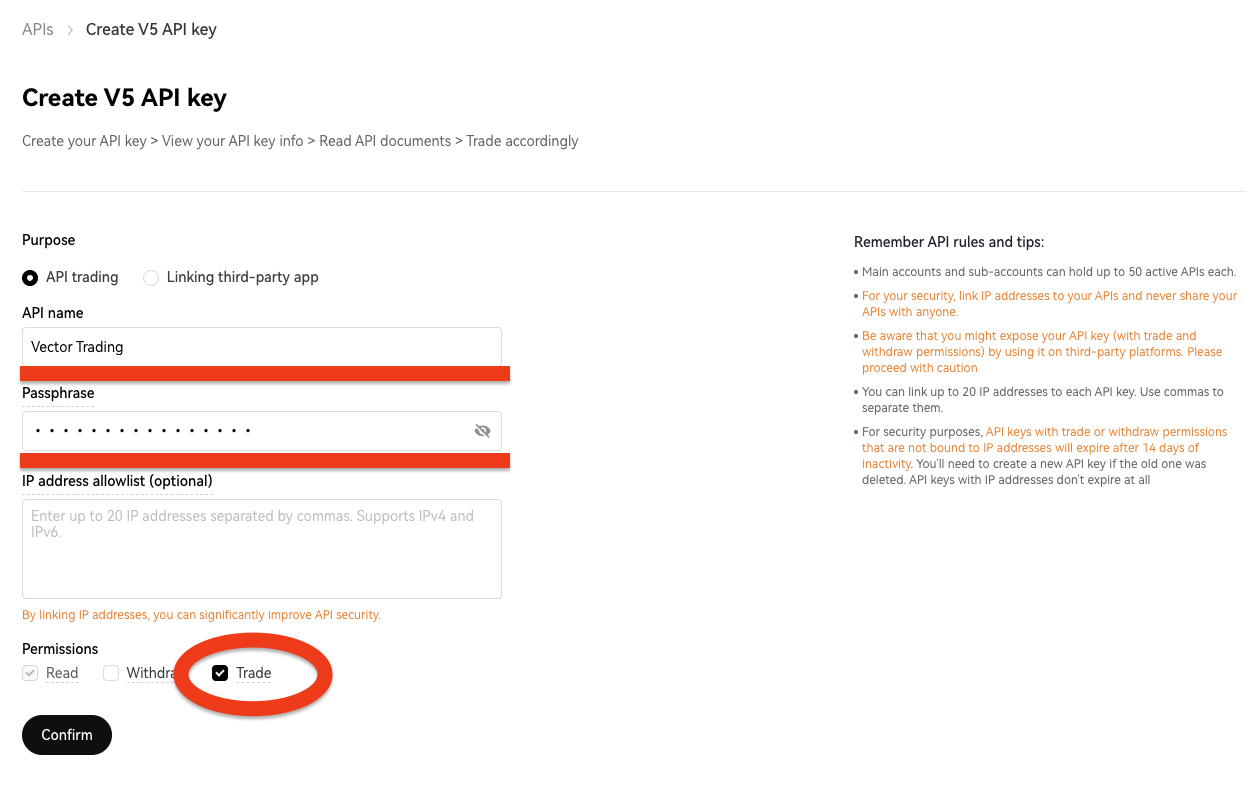Click the breadcrumb chevron separator

tap(70, 30)
